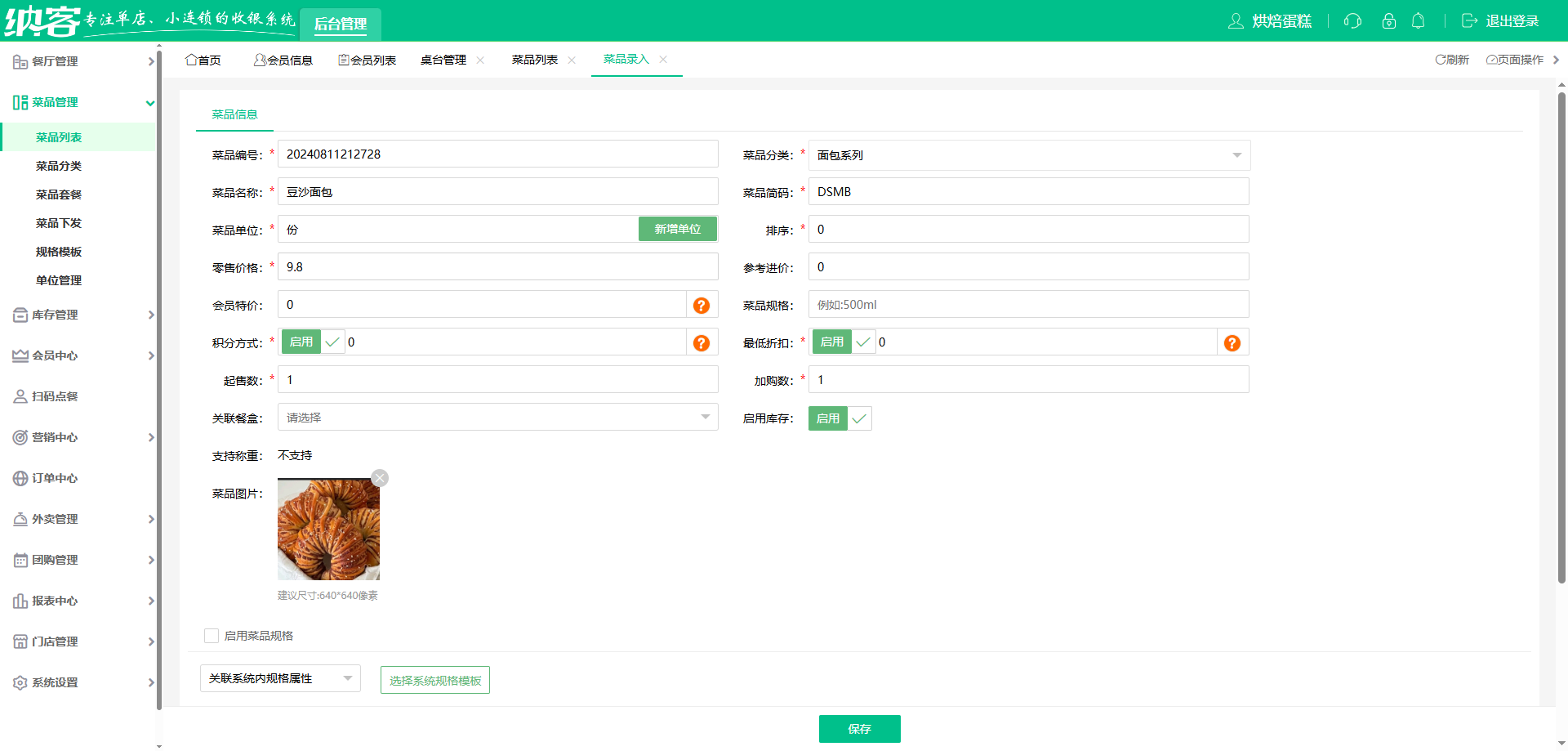The image size is (1568, 751).
Task: Open the 关联餐盒 请选择 dropdown
Action: coord(497,417)
